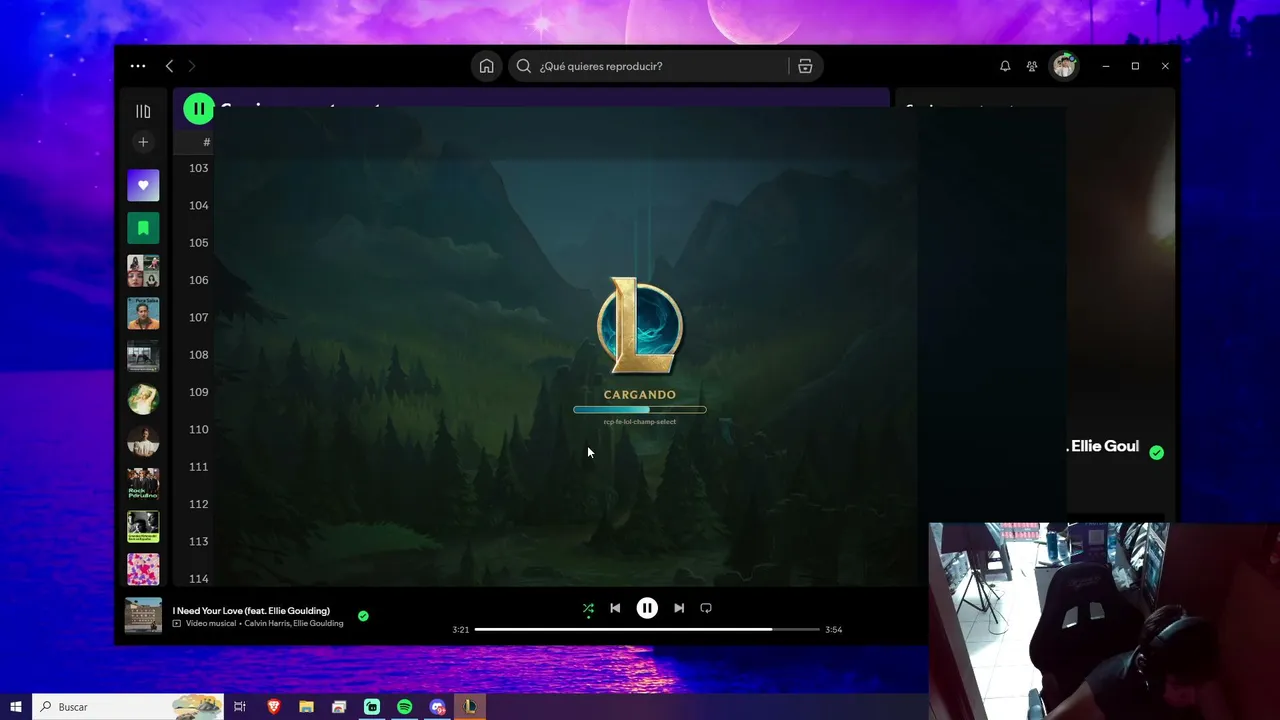
Task: Select track row number 110
Action: [198, 429]
